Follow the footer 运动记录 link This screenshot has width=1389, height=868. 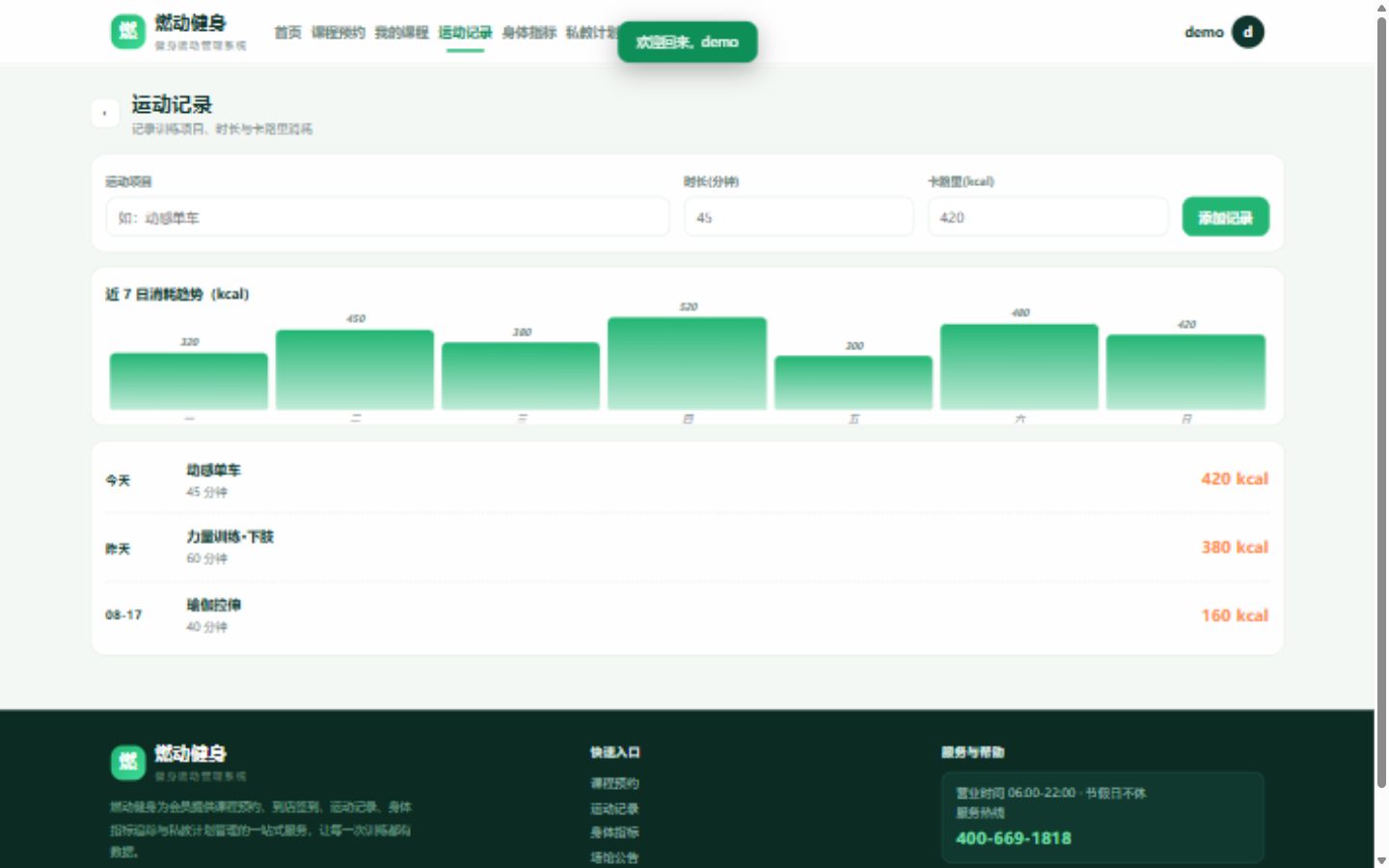(x=614, y=808)
